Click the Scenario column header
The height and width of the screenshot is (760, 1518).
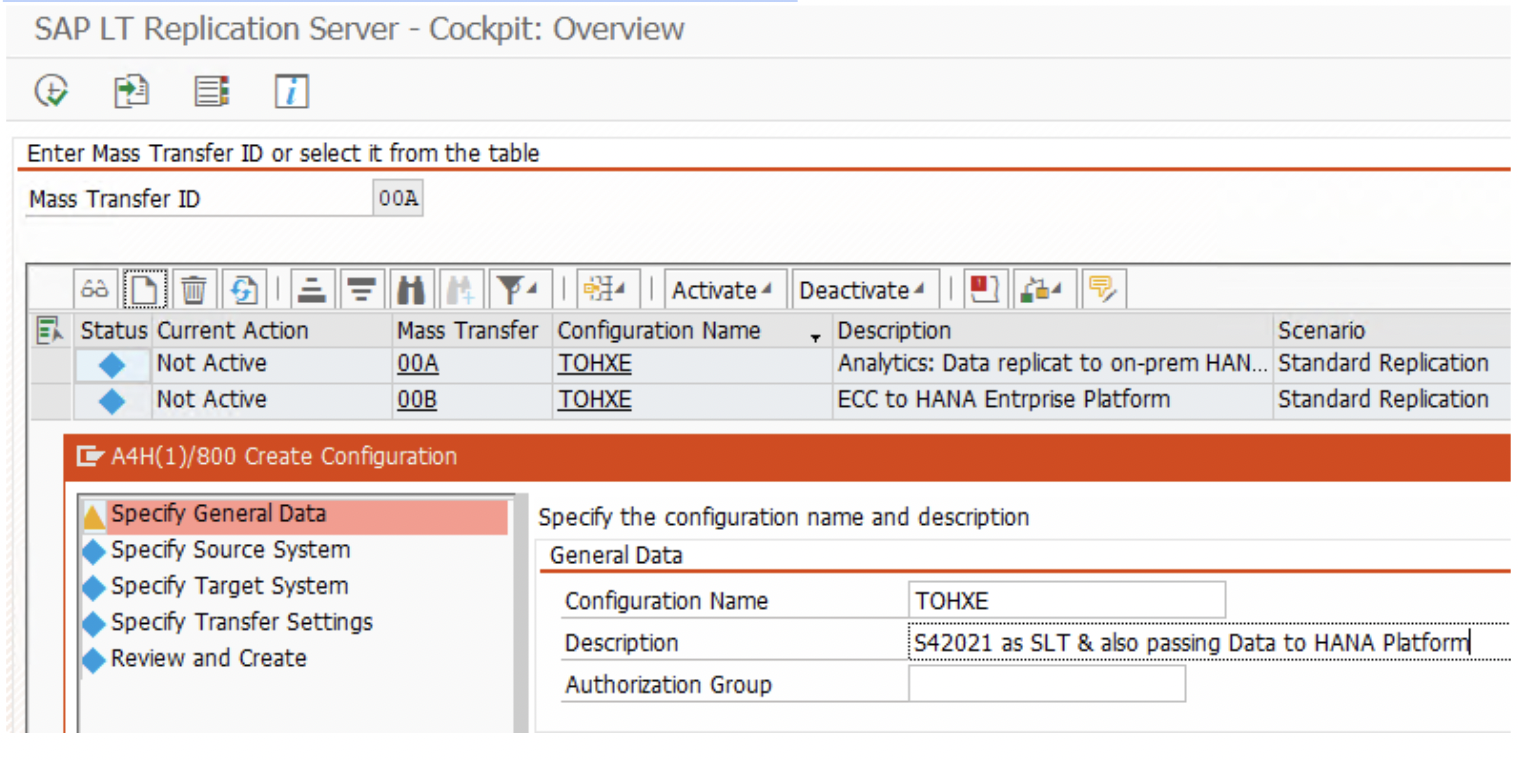pyautogui.click(x=1391, y=330)
